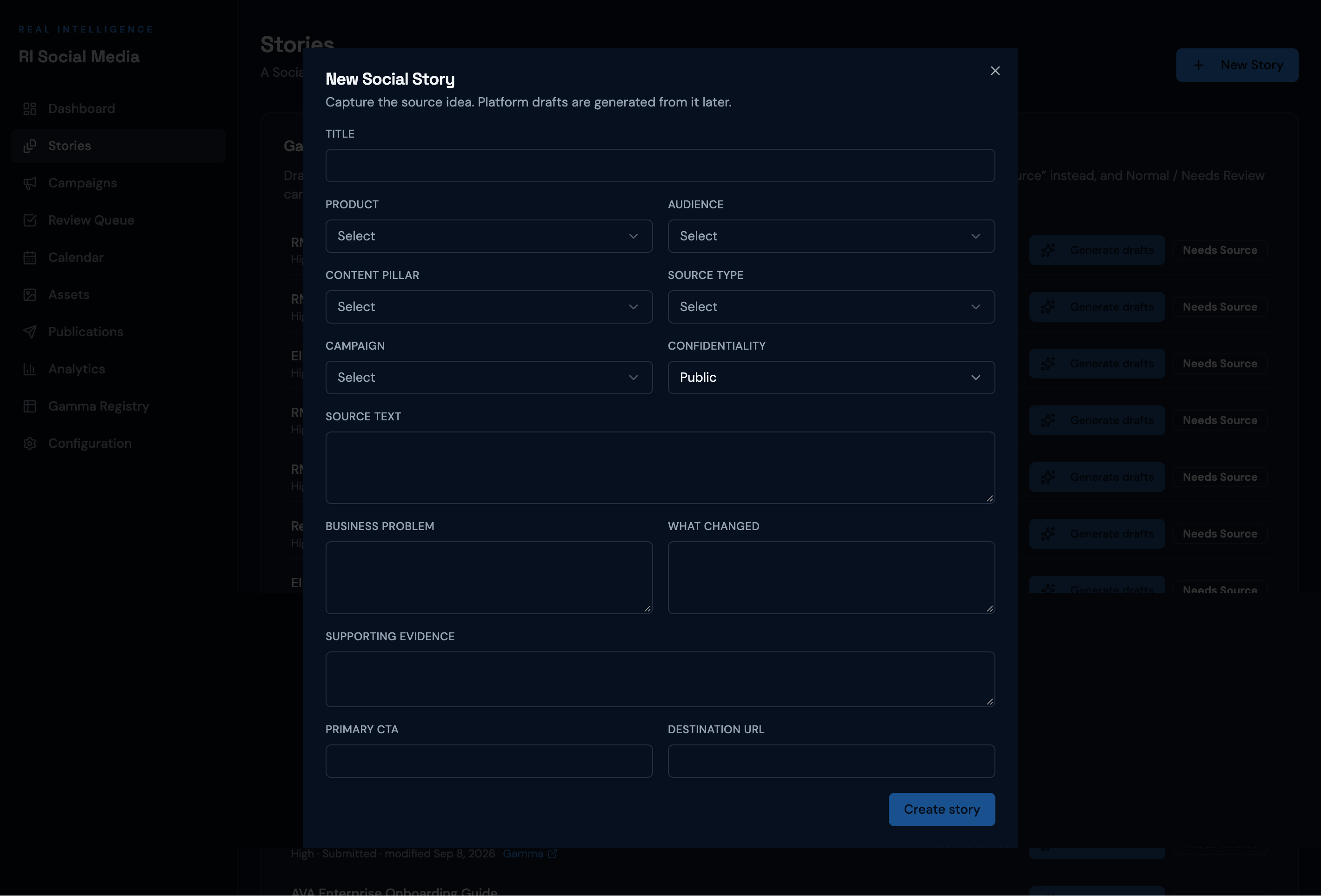
Task: Open the Product dropdown
Action: (489, 236)
